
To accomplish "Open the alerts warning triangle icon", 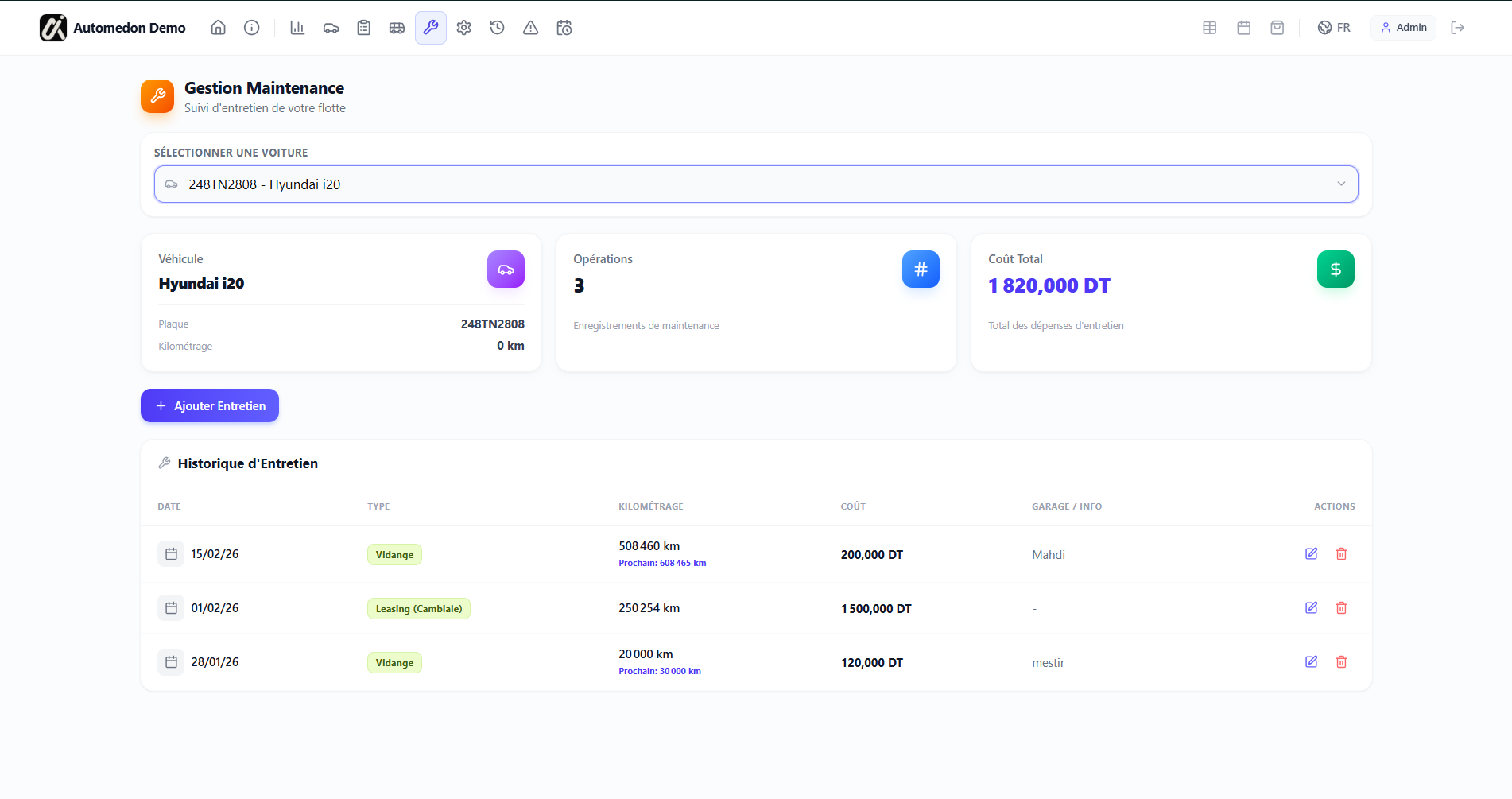I will coord(530,27).
